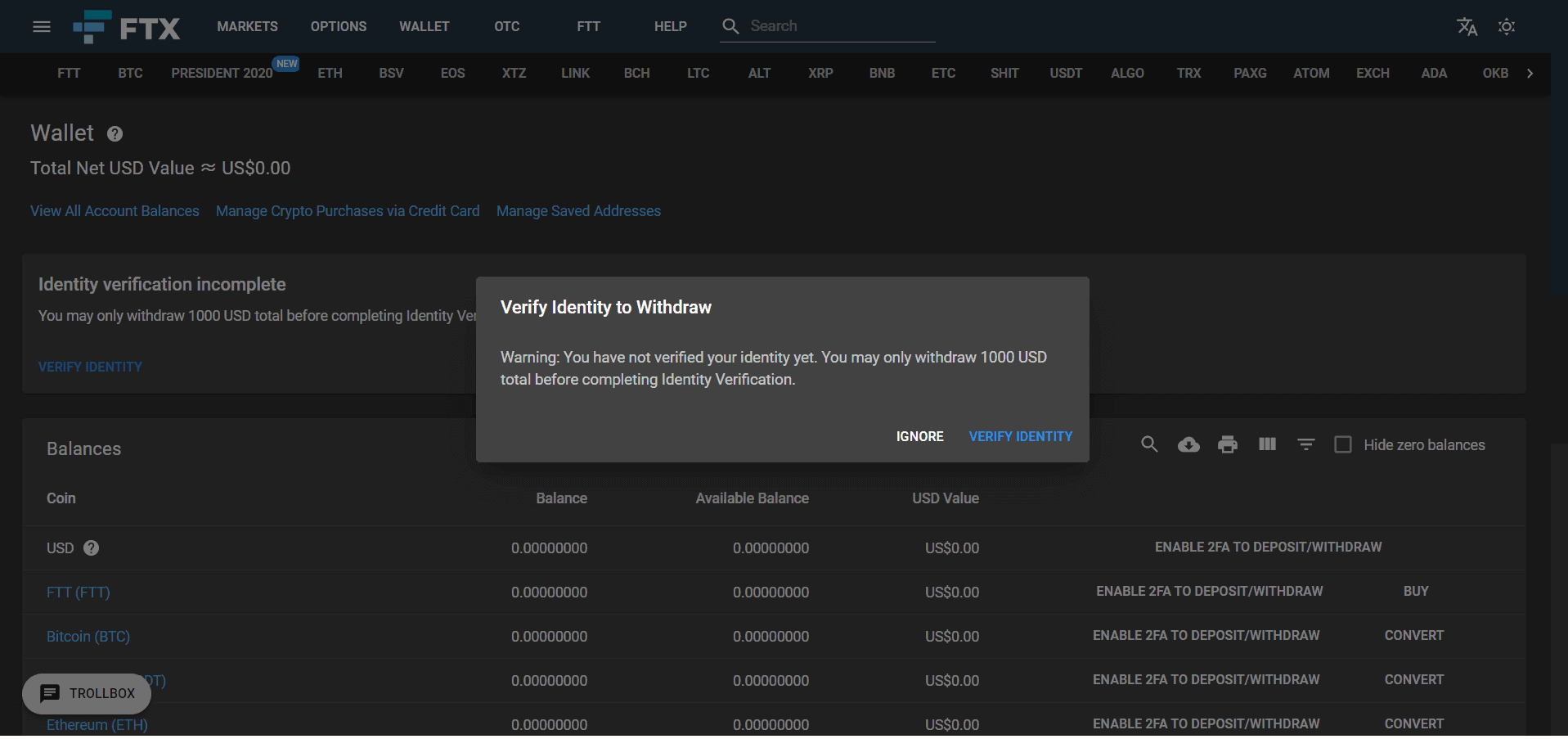Click the USD help question mark icon
Image resolution: width=1568 pixels, height=739 pixels.
coord(92,548)
